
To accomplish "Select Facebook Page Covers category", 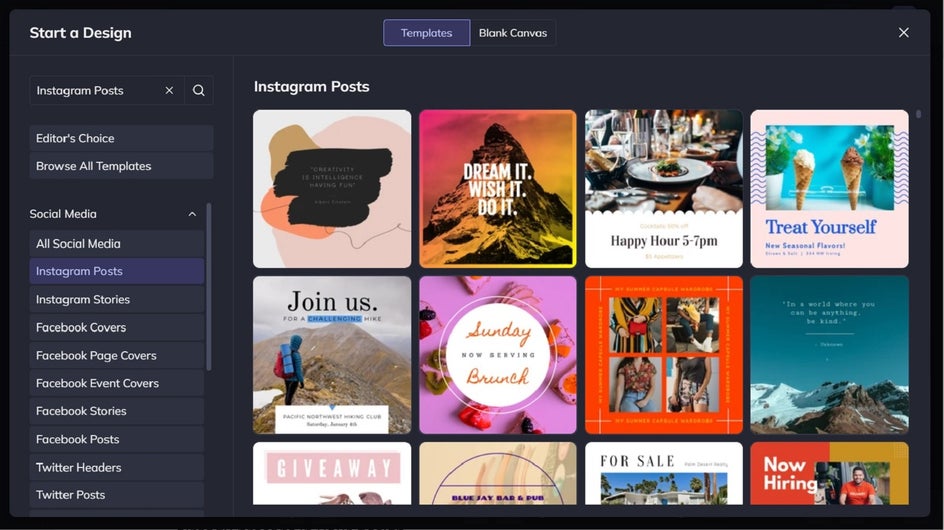I will coord(117,355).
